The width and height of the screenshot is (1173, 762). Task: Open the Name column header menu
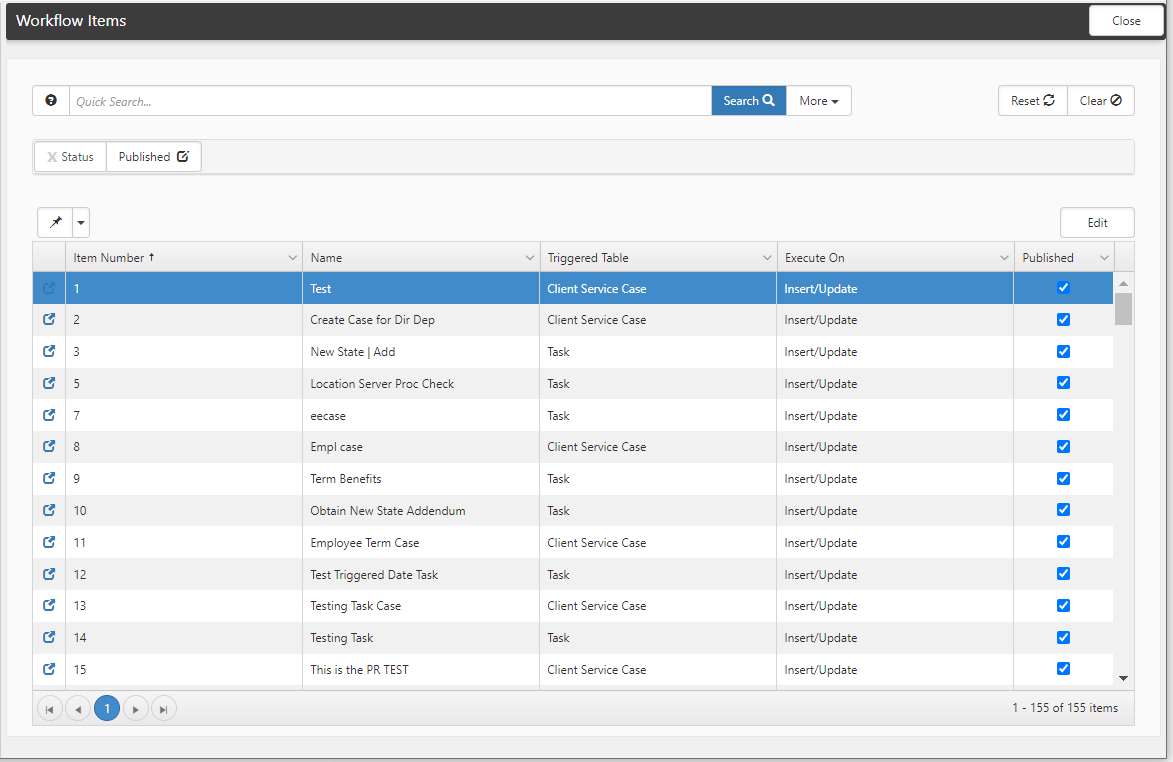click(x=529, y=258)
